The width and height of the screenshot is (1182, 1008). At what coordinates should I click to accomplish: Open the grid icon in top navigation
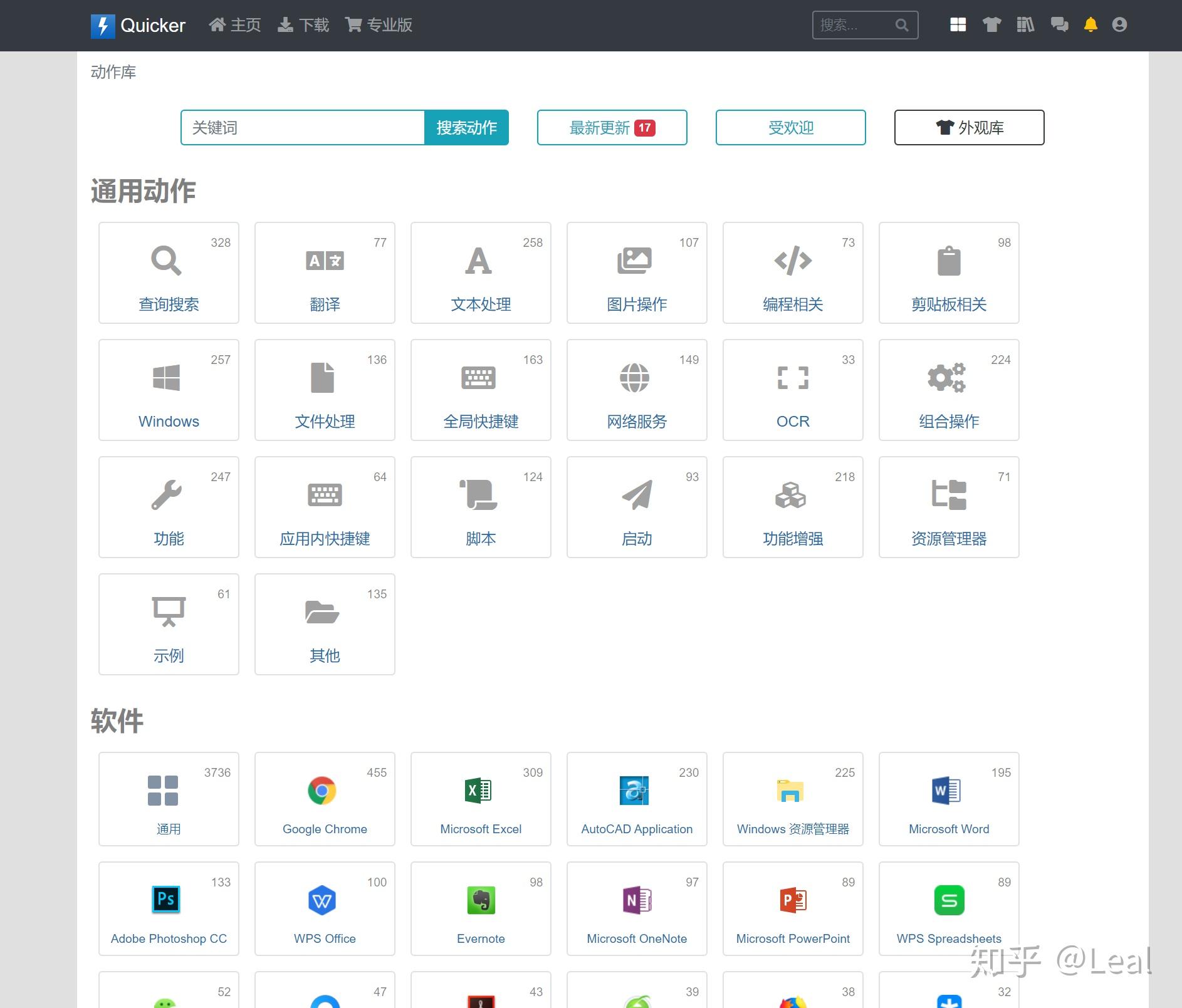click(x=958, y=25)
